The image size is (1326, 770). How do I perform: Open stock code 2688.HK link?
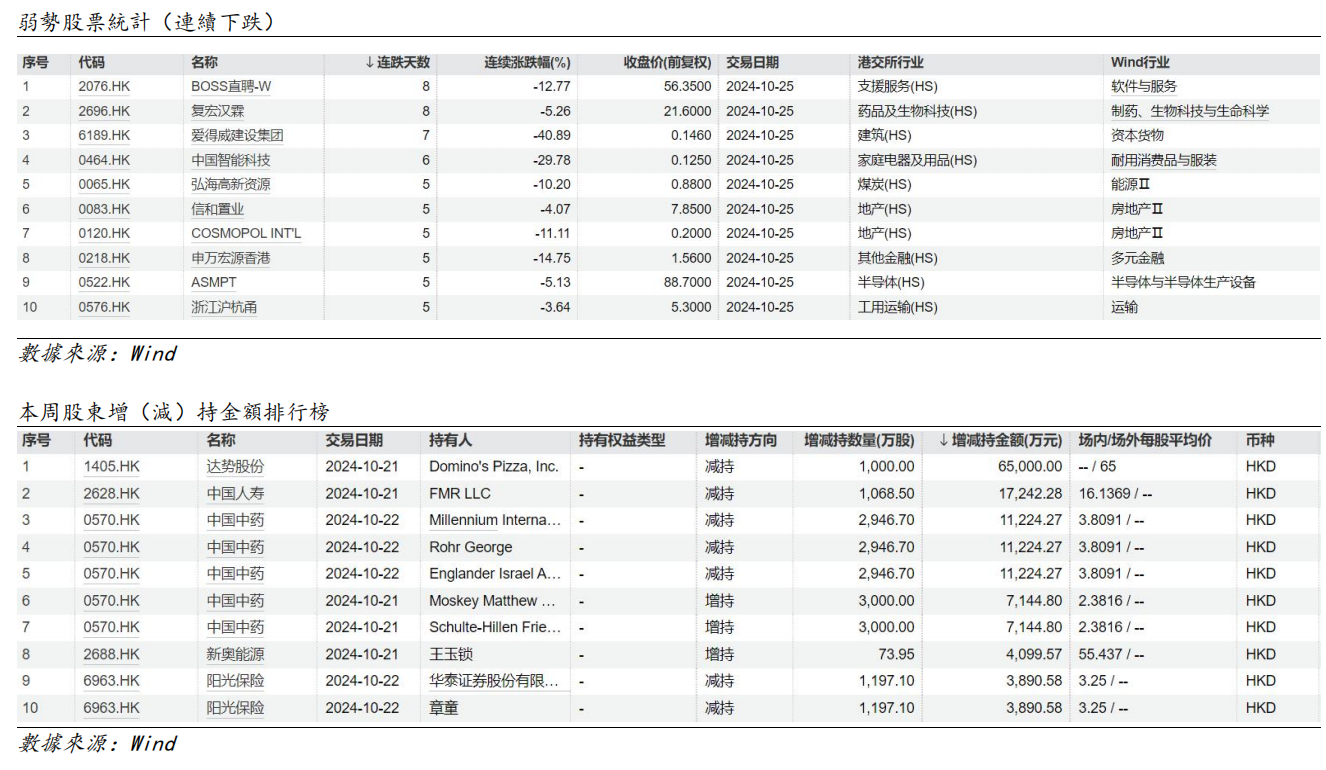coord(111,654)
